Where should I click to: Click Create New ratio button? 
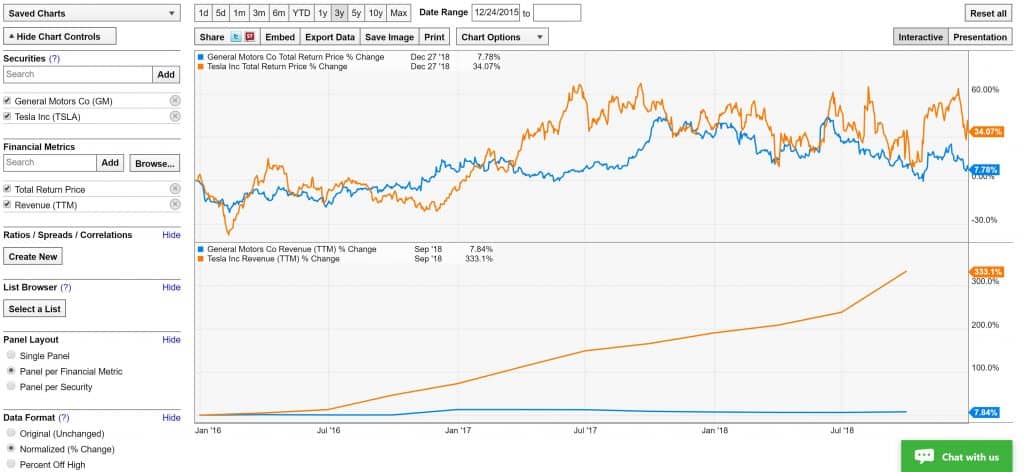pos(33,257)
